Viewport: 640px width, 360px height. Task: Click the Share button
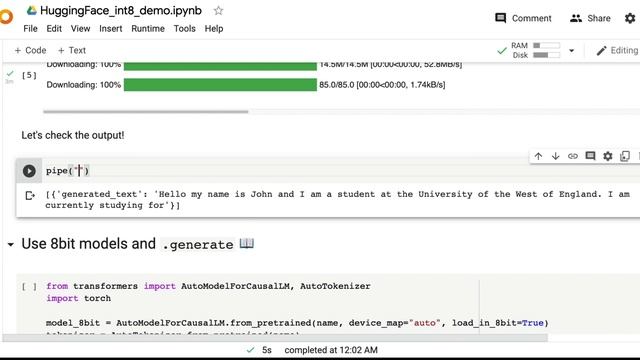coord(590,18)
